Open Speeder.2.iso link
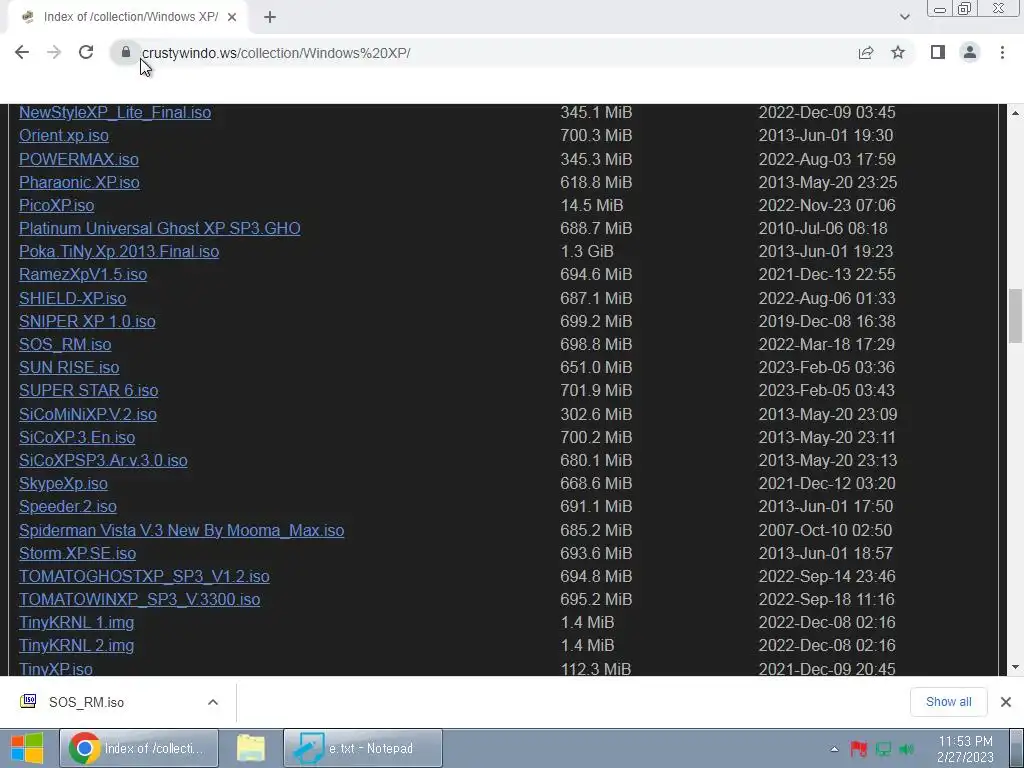This screenshot has width=1024, height=768. click(68, 506)
